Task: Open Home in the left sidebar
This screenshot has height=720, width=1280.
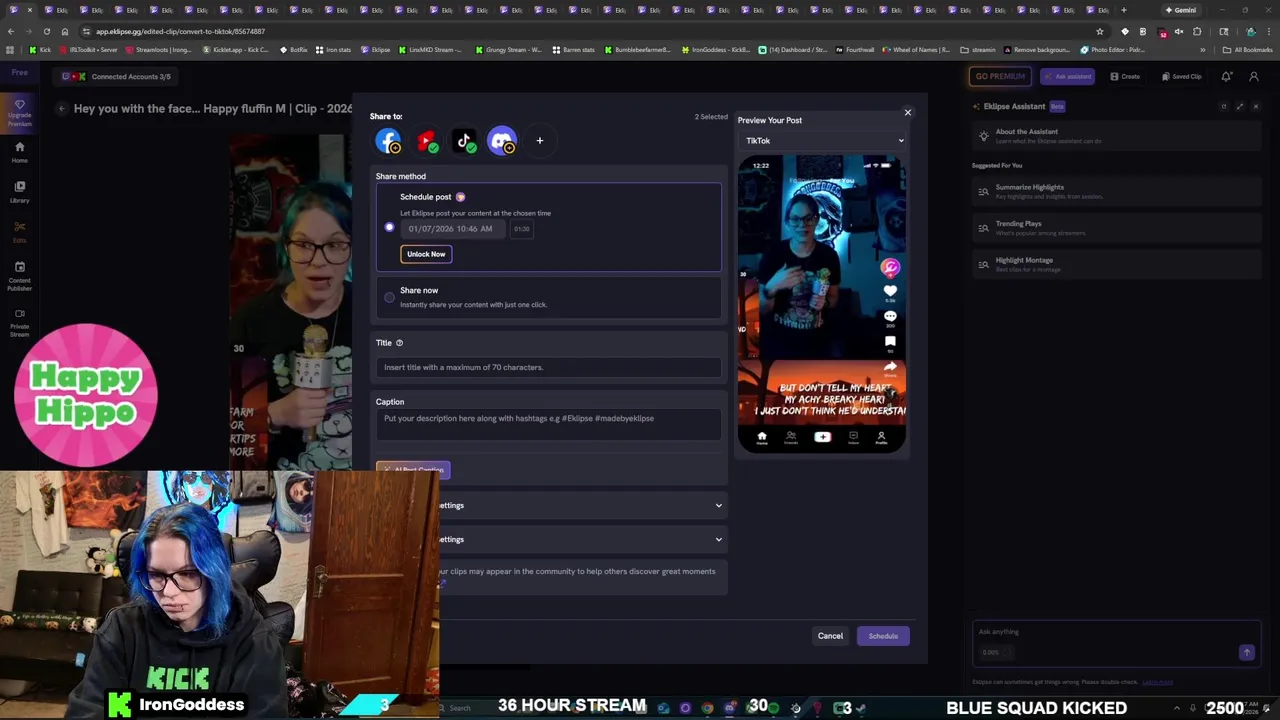Action: click(x=19, y=152)
